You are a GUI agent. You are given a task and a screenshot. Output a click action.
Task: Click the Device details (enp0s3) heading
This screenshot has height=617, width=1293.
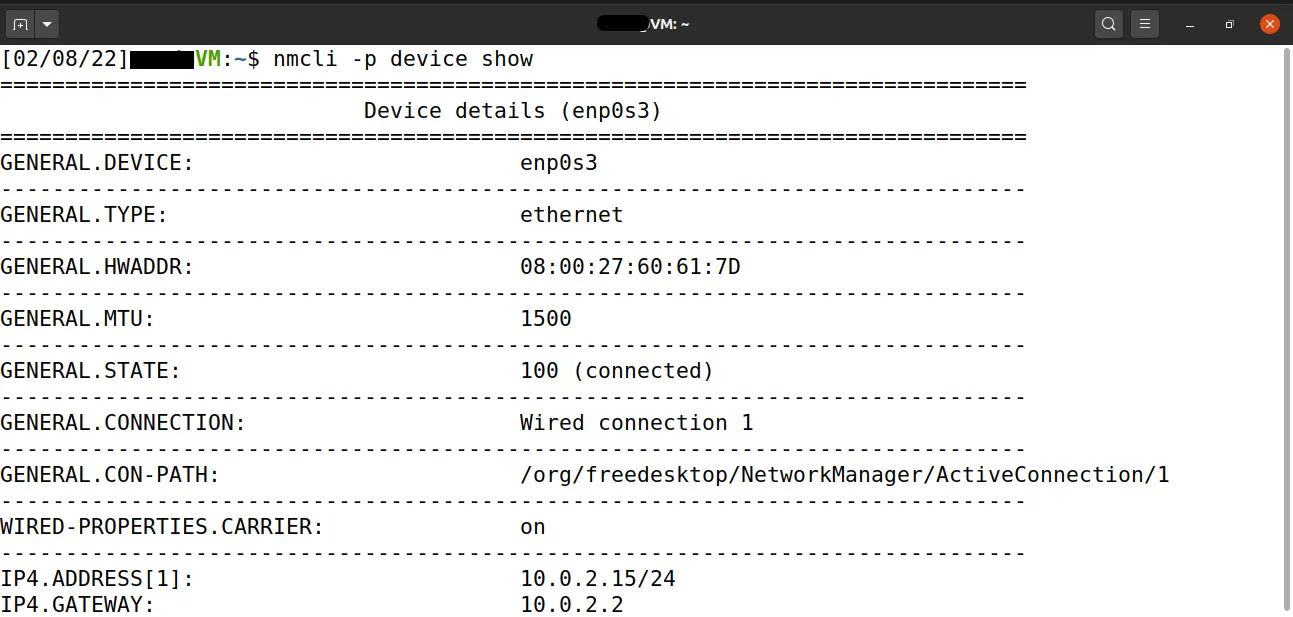(513, 111)
